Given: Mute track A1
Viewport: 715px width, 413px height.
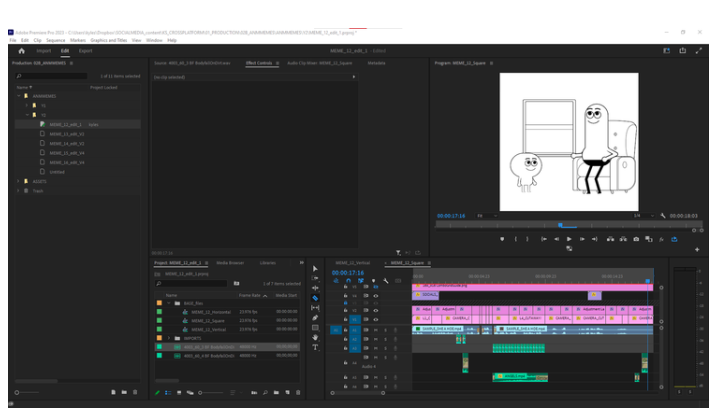Looking at the screenshot, I should tap(376, 330).
